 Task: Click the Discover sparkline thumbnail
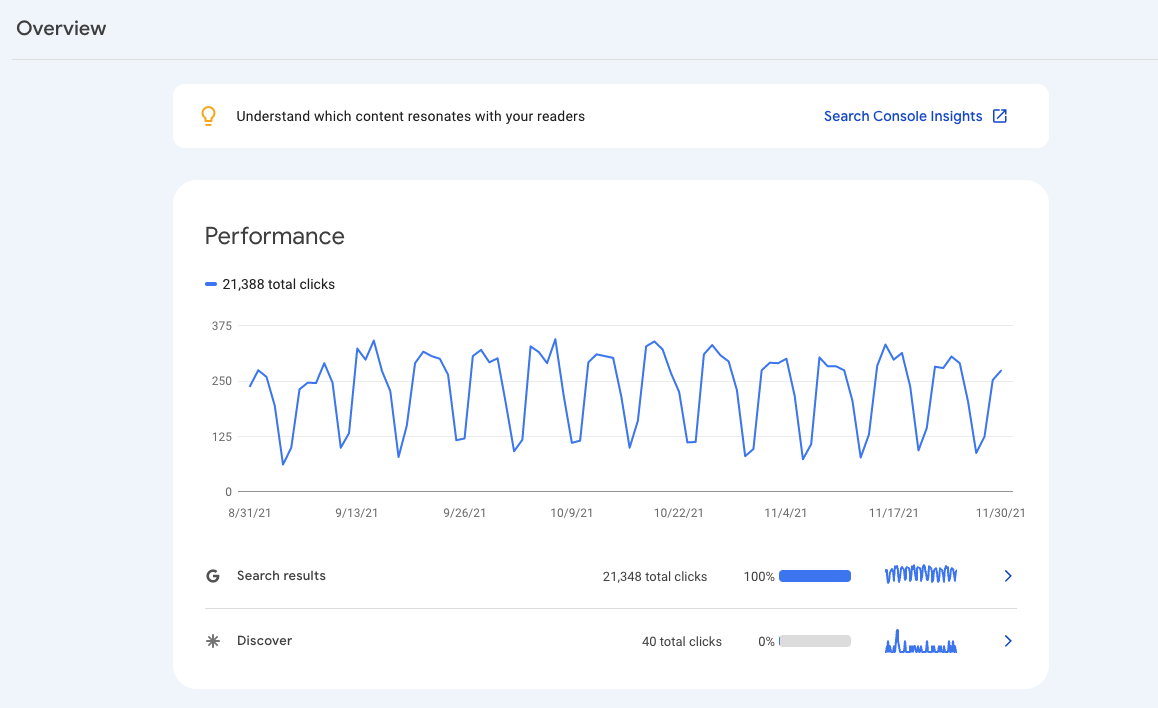tap(921, 641)
